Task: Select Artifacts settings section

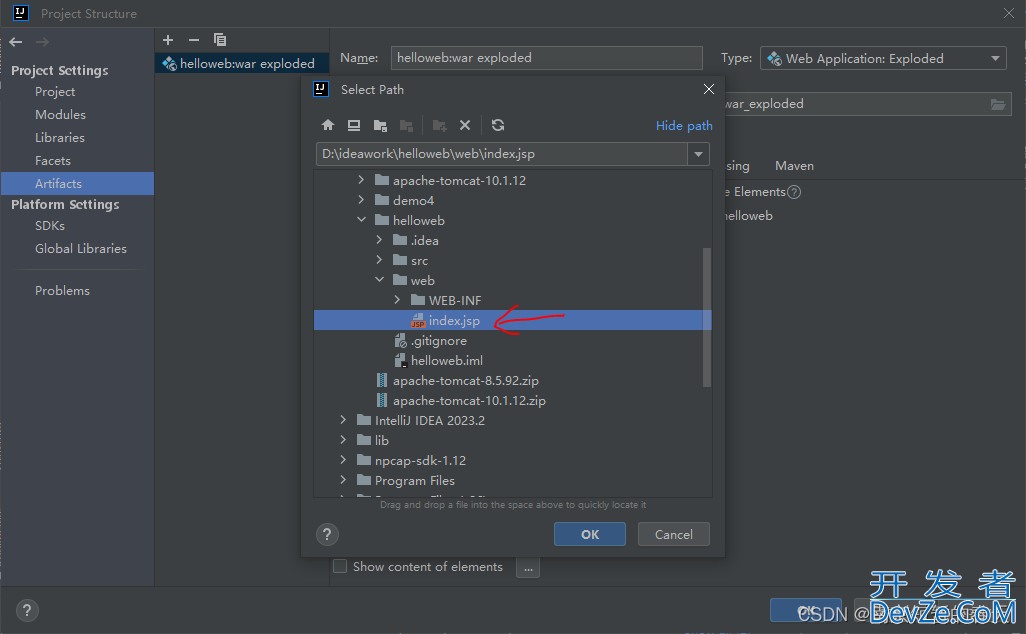Action: click(77, 184)
